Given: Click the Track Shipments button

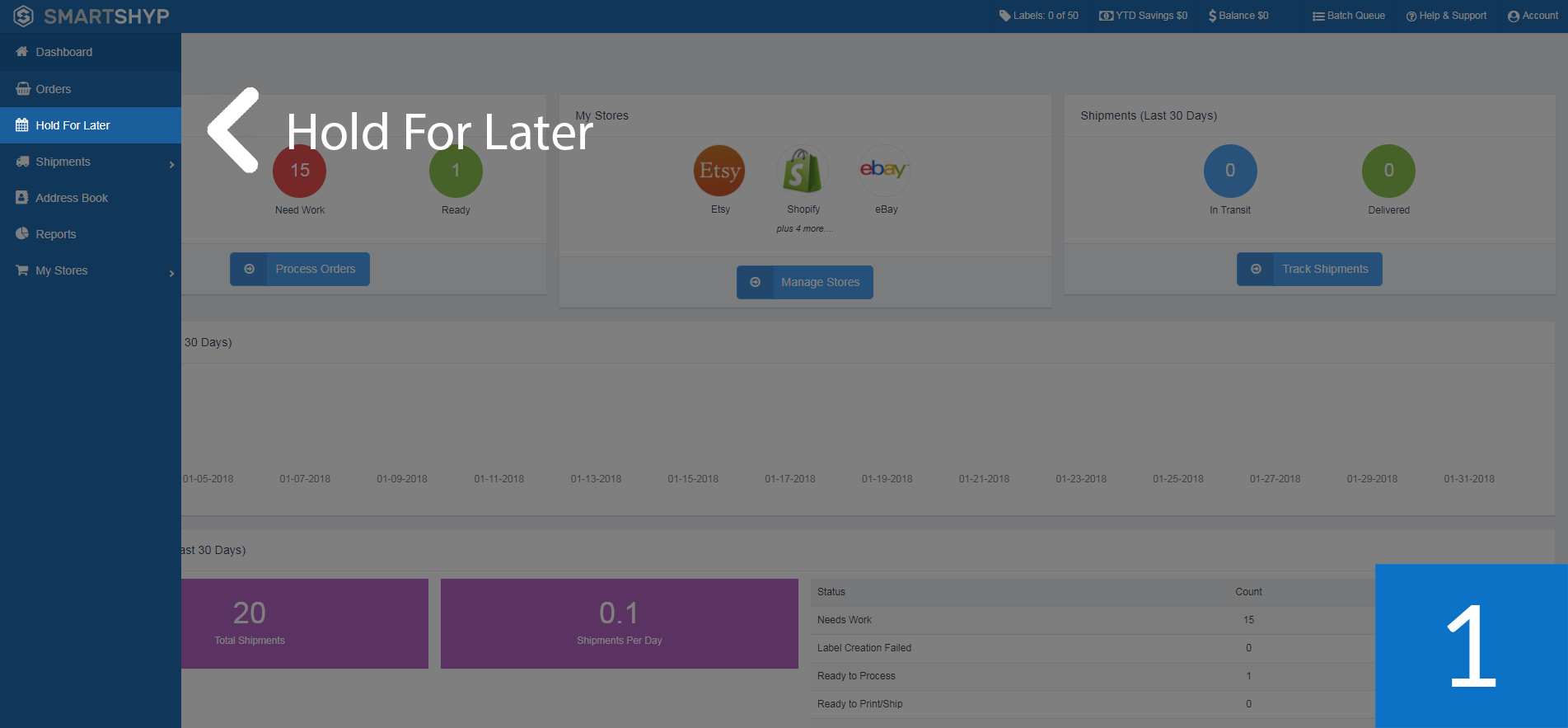Looking at the screenshot, I should click(x=1309, y=269).
